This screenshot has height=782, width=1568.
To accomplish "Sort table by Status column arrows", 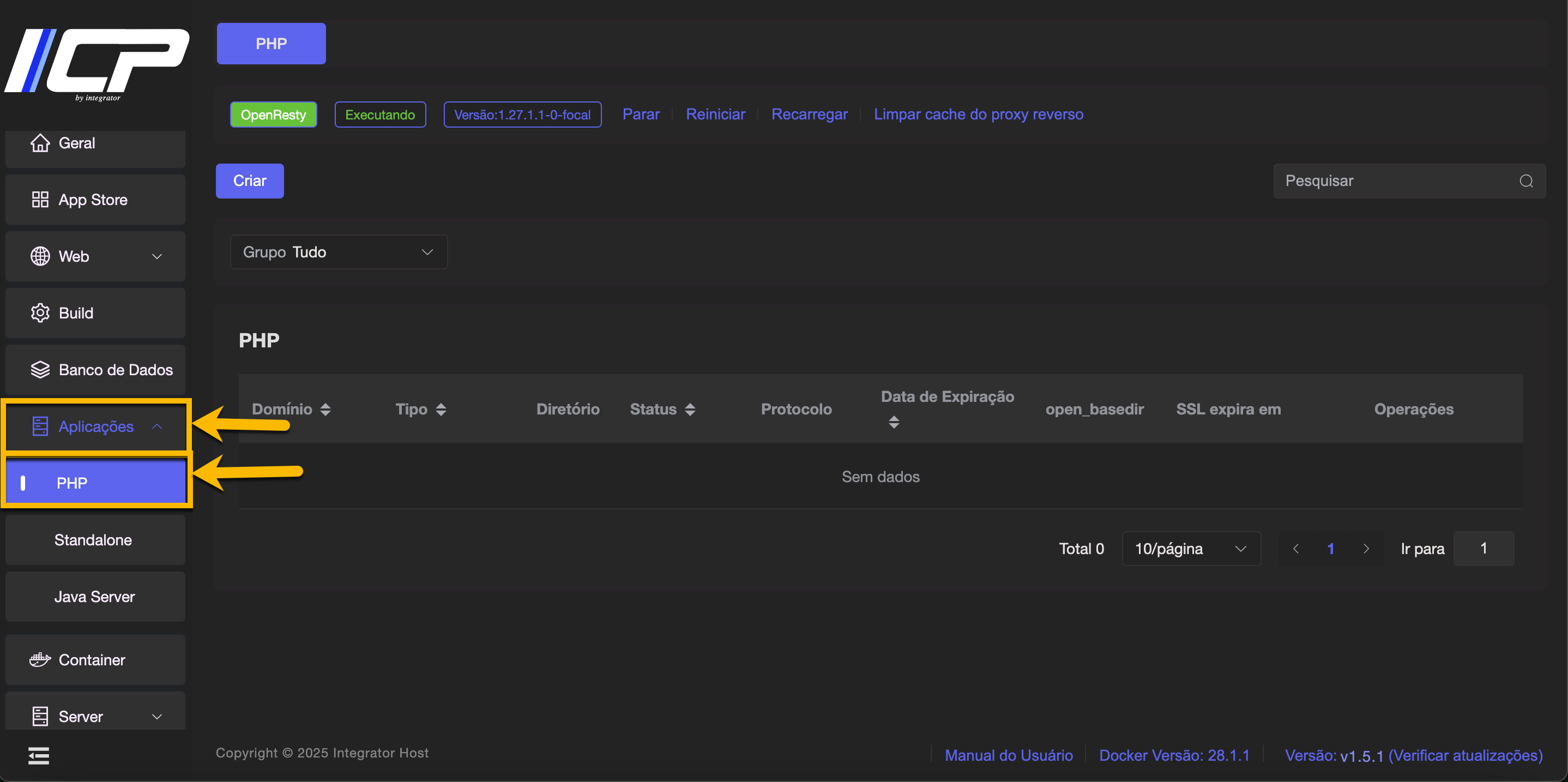I will coord(690,410).
